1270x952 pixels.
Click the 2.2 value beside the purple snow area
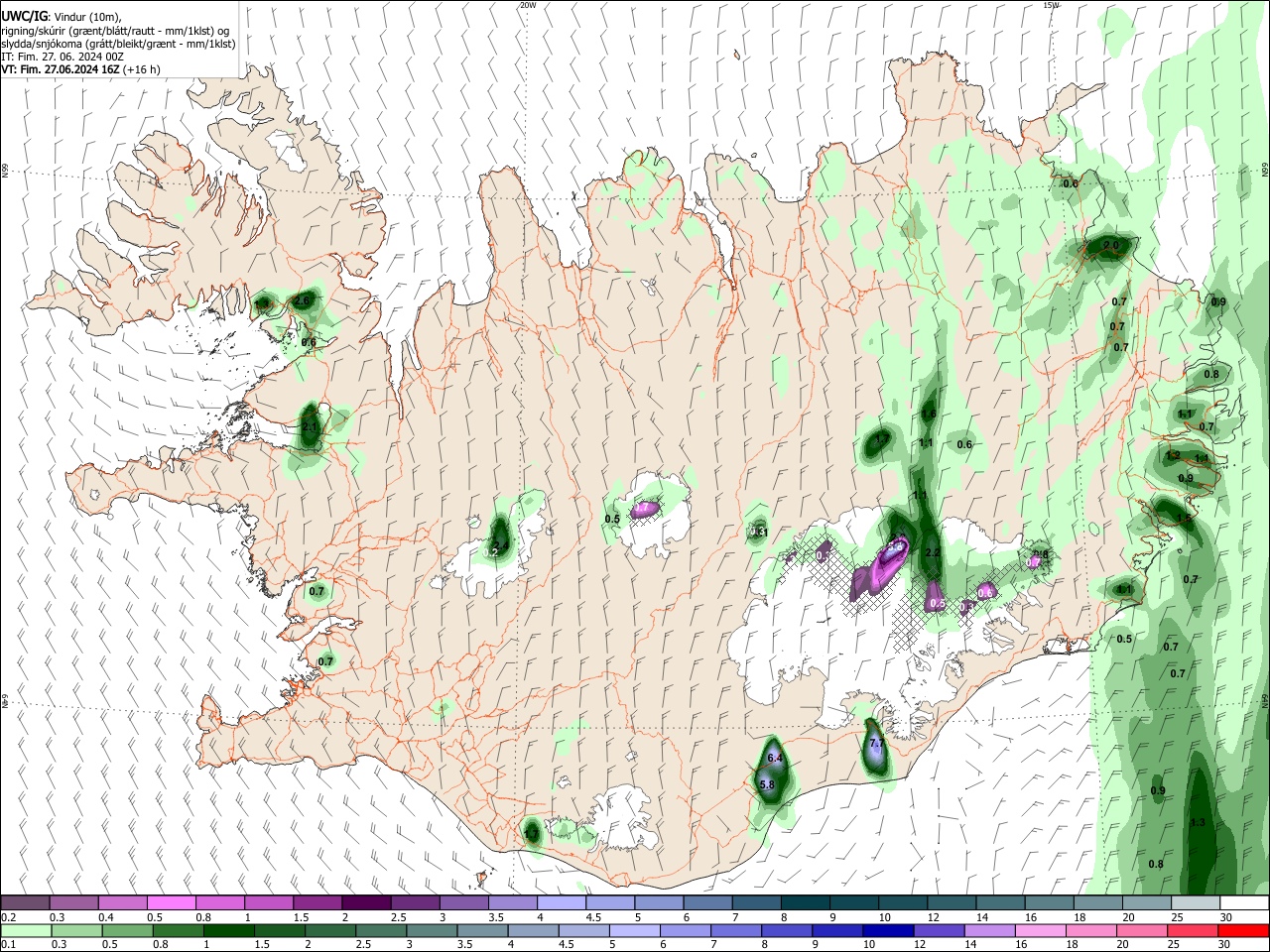[933, 552]
